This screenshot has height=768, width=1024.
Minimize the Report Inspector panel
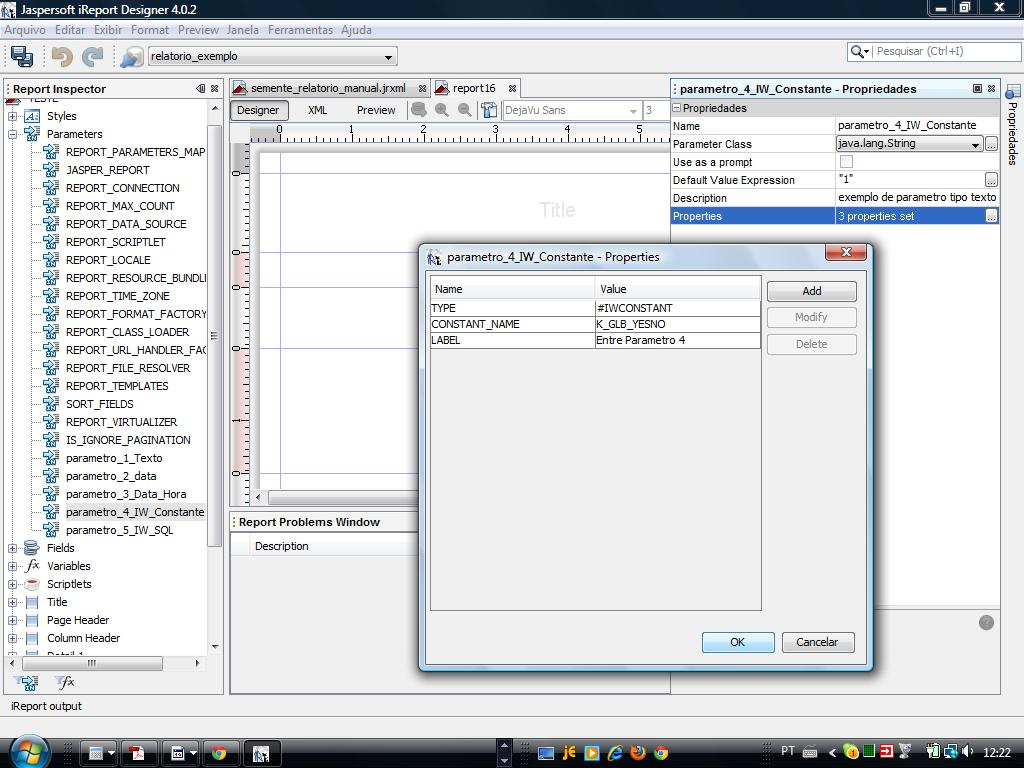200,89
